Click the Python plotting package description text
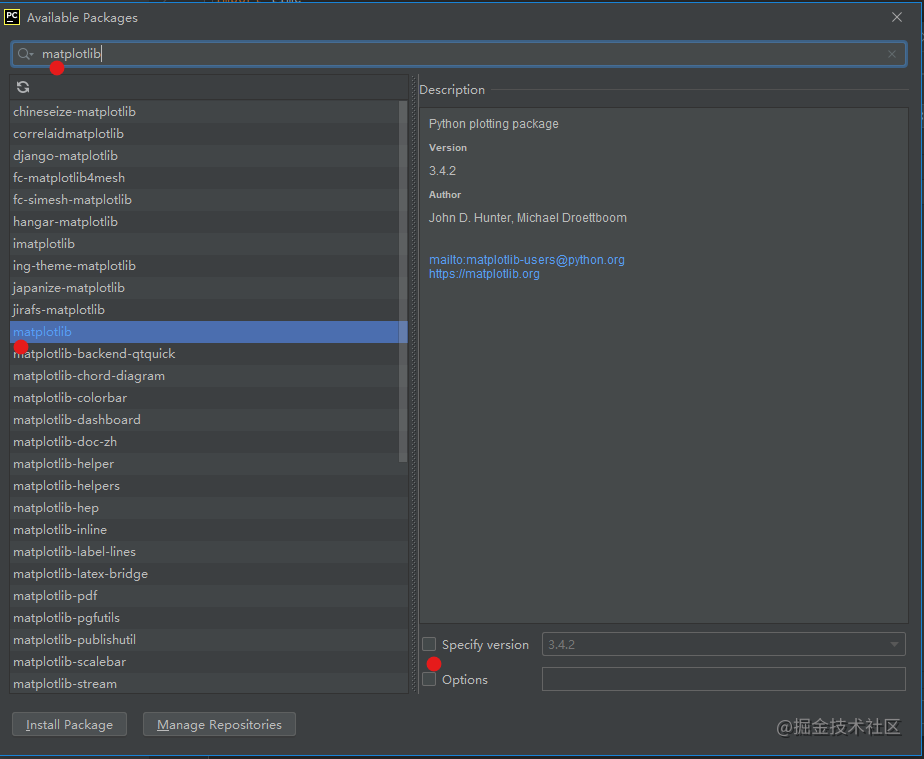924x759 pixels. 494,124
